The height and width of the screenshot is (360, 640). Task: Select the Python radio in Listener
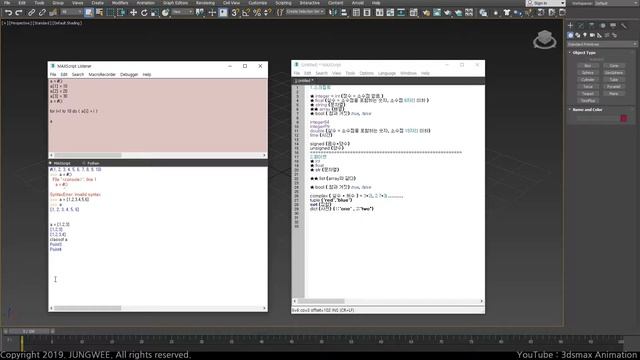pos(91,163)
